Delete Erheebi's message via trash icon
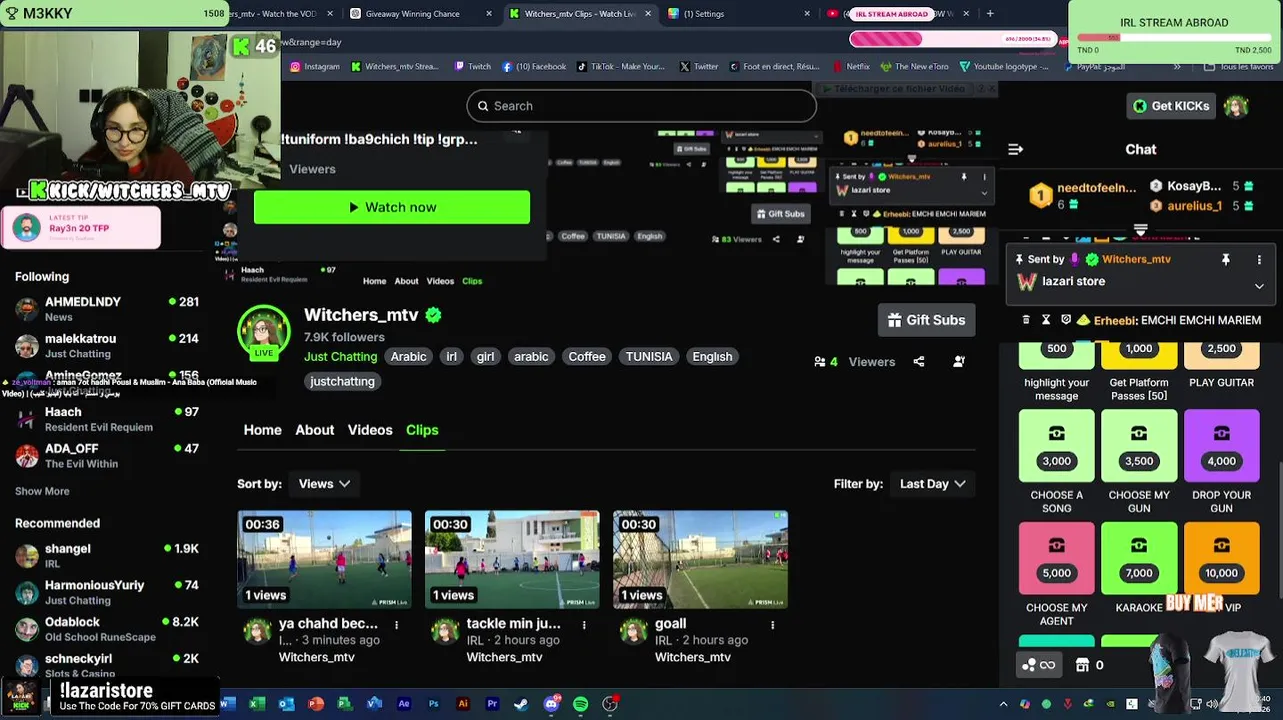 point(1026,320)
